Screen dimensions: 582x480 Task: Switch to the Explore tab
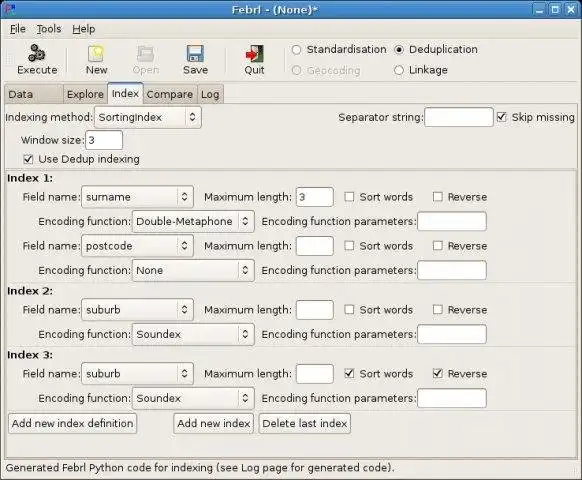(85, 94)
